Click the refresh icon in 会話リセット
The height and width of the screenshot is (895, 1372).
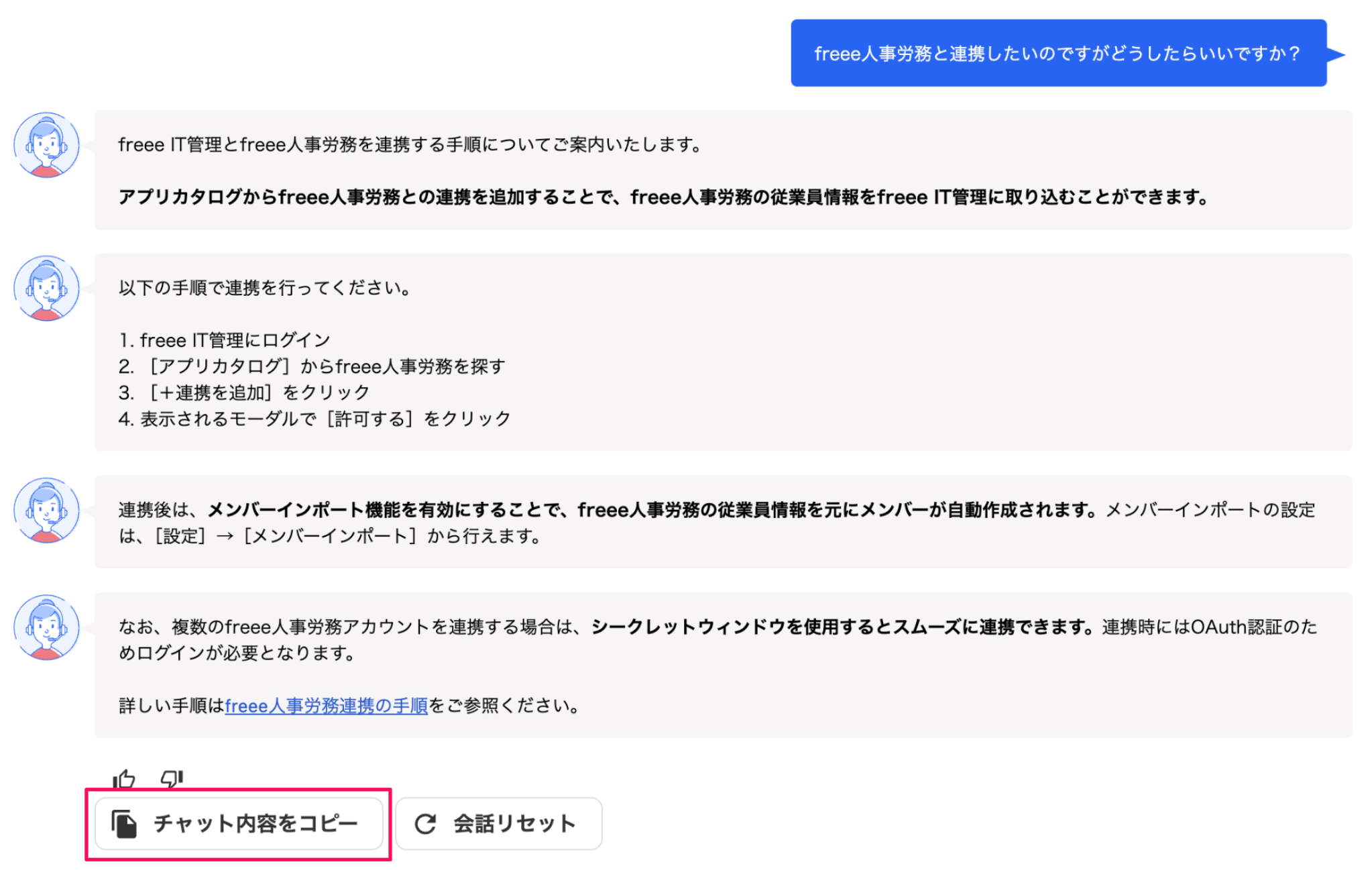coord(425,824)
